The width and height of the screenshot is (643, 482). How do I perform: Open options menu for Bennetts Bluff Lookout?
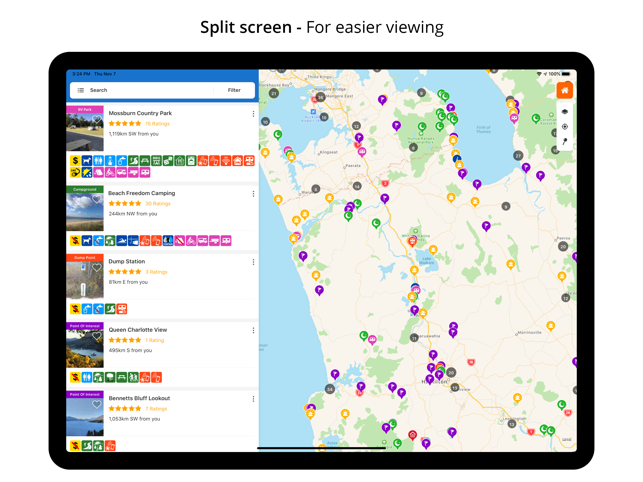tap(253, 399)
